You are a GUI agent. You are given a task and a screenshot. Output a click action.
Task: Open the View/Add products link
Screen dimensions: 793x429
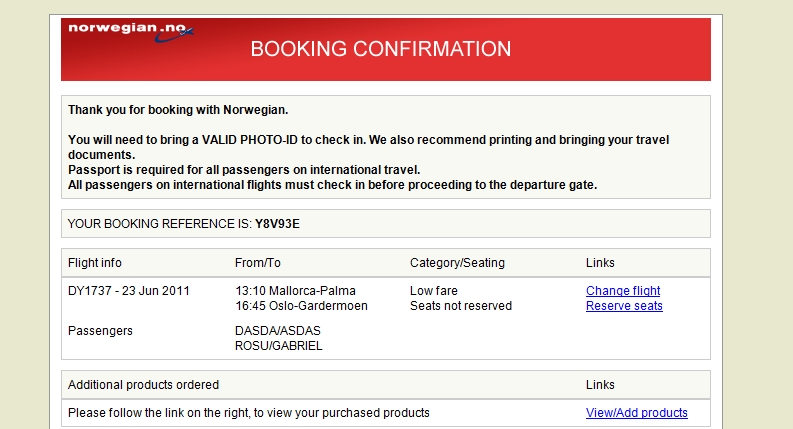coord(636,413)
